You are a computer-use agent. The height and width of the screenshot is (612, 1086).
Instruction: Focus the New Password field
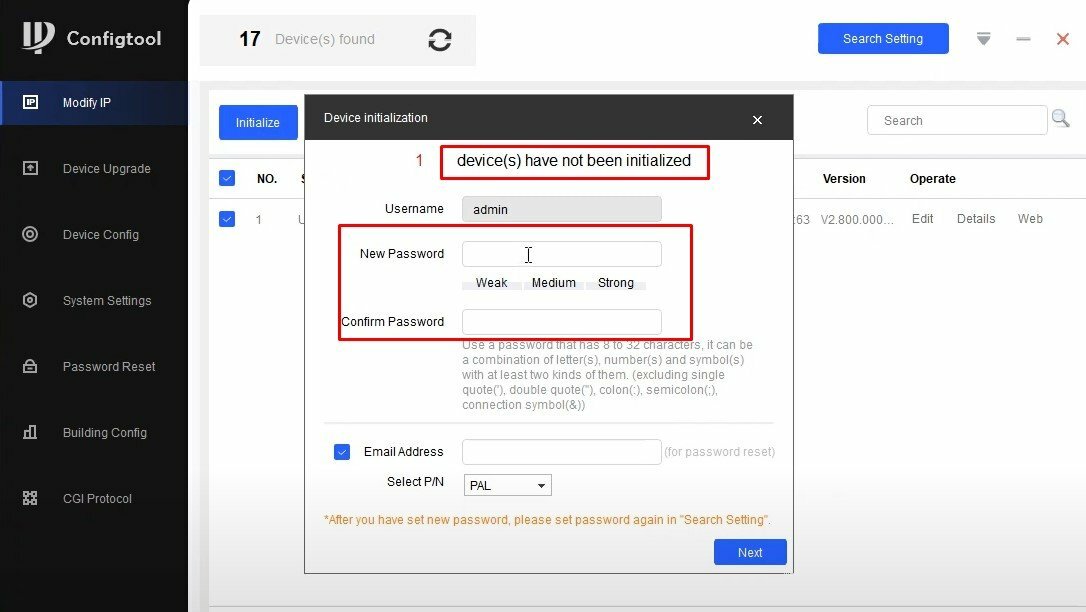point(562,254)
